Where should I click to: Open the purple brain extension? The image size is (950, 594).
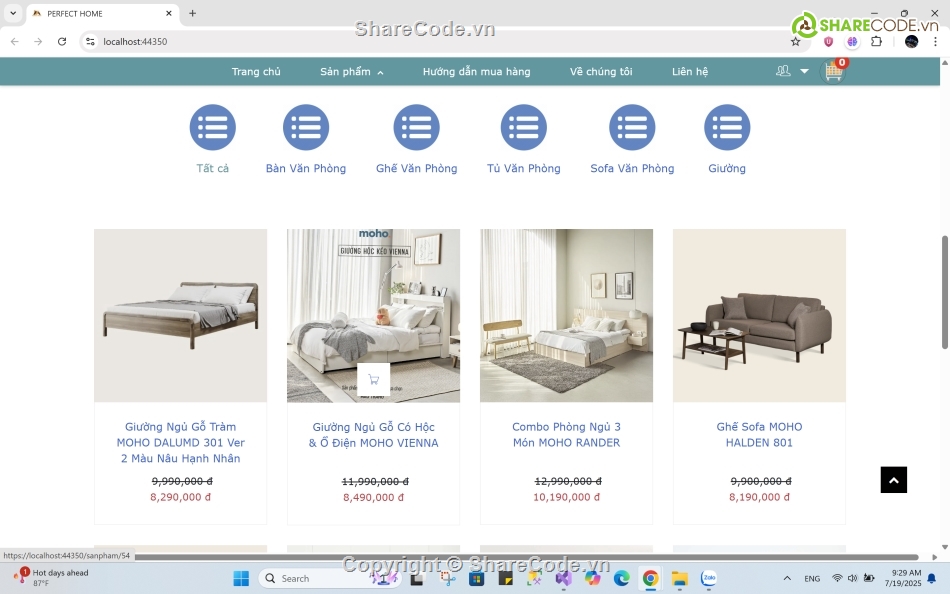coord(852,41)
